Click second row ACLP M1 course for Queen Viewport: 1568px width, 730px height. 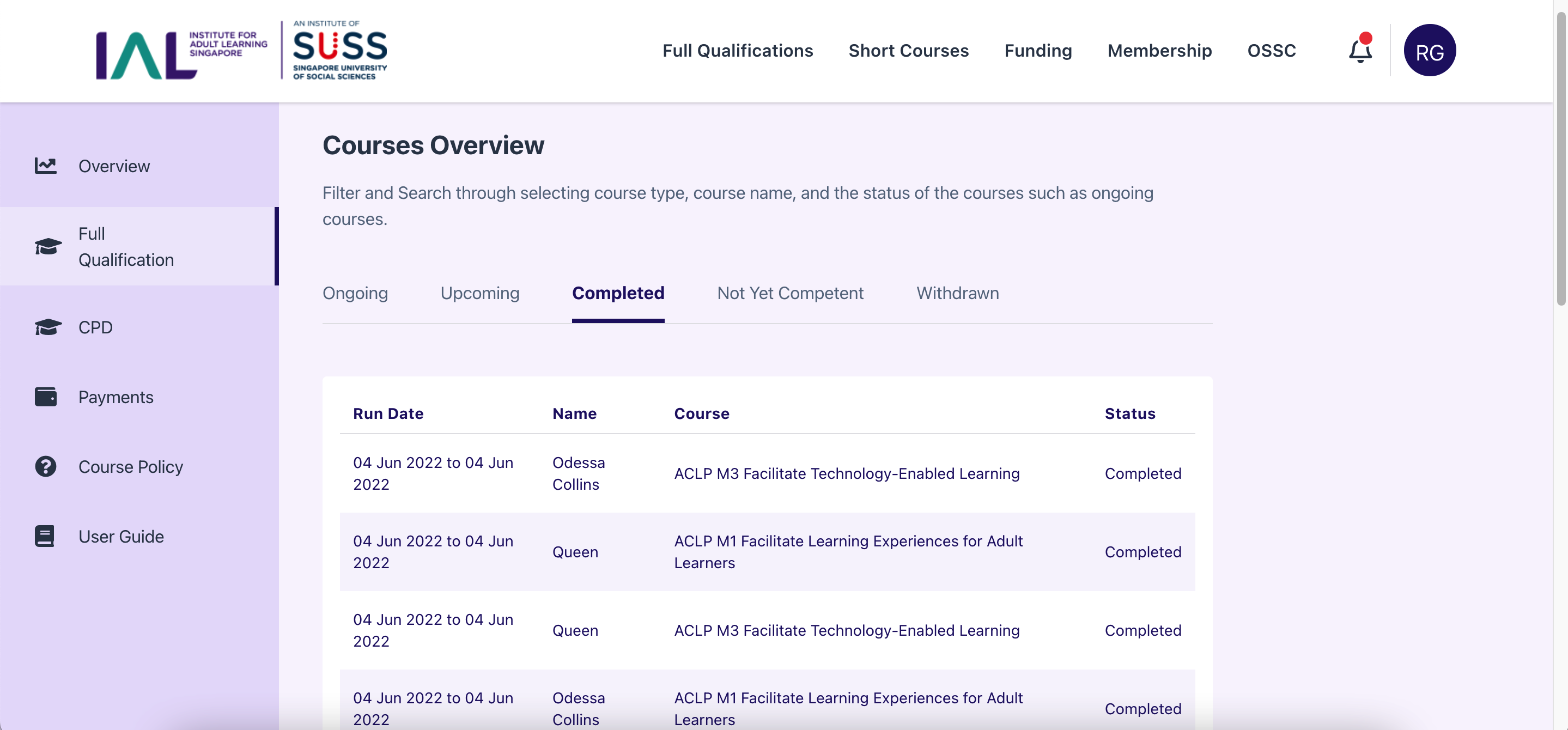click(x=848, y=552)
